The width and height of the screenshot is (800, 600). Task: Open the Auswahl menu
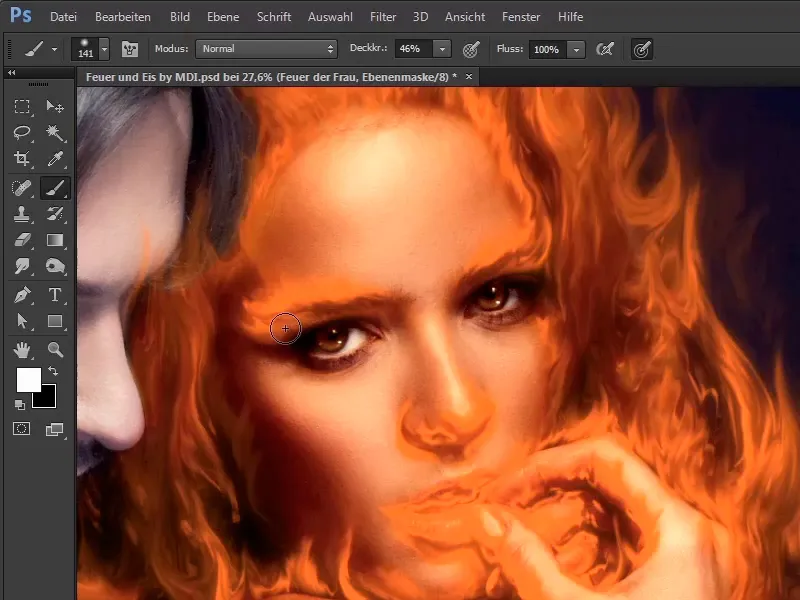coord(330,17)
